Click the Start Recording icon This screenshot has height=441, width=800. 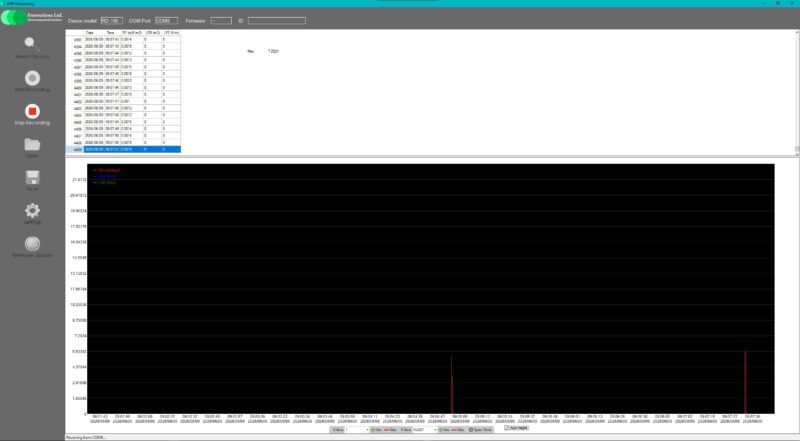tap(32, 78)
